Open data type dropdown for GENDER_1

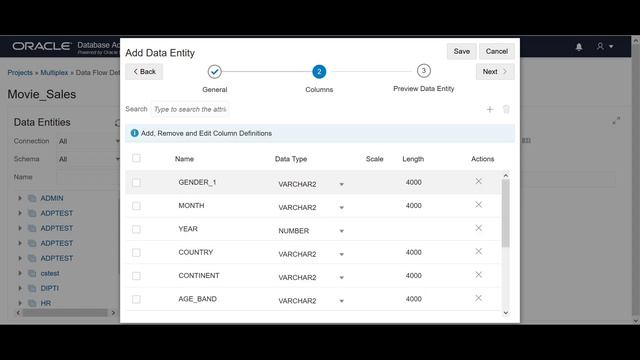(x=342, y=184)
